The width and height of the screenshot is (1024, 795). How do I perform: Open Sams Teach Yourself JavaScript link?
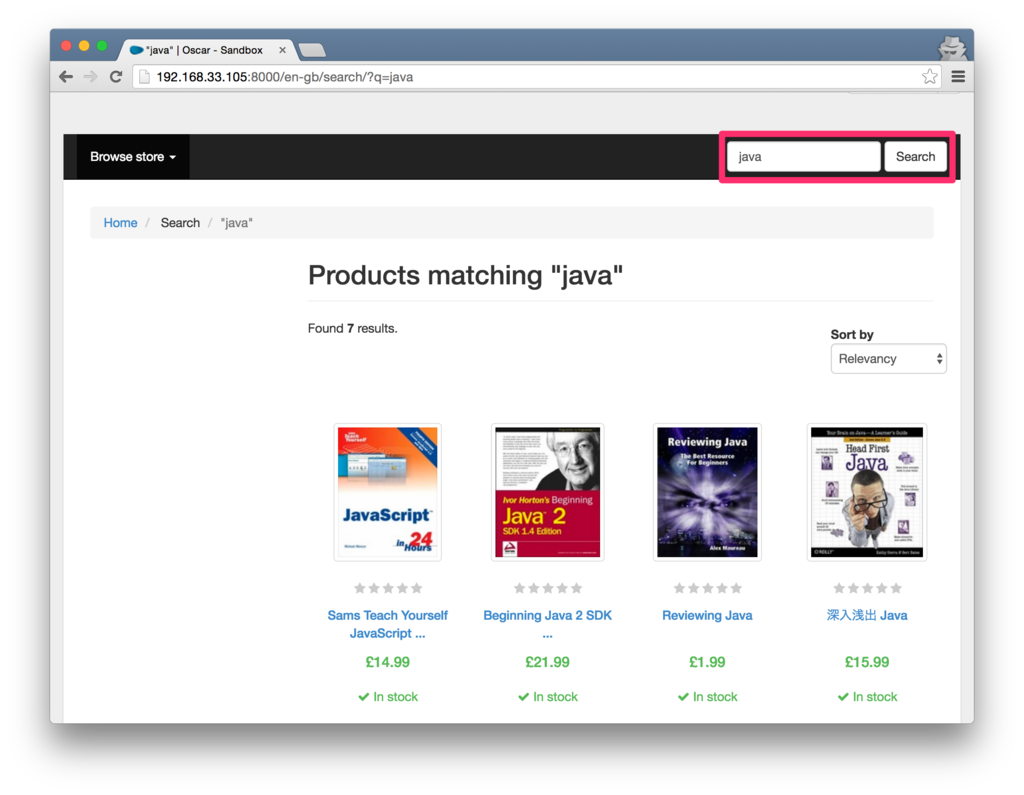click(x=387, y=624)
